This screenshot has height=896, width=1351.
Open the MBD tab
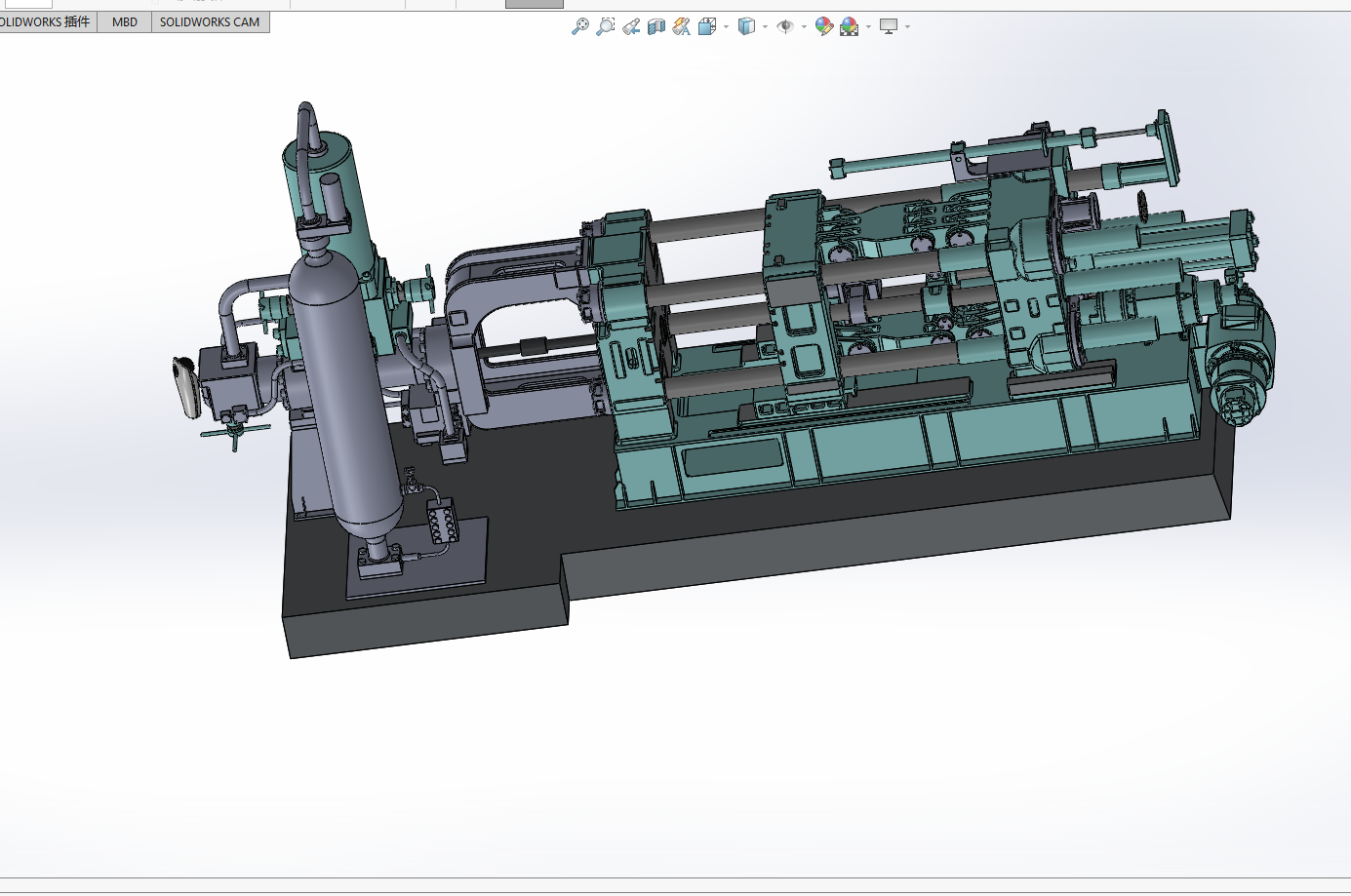point(125,21)
